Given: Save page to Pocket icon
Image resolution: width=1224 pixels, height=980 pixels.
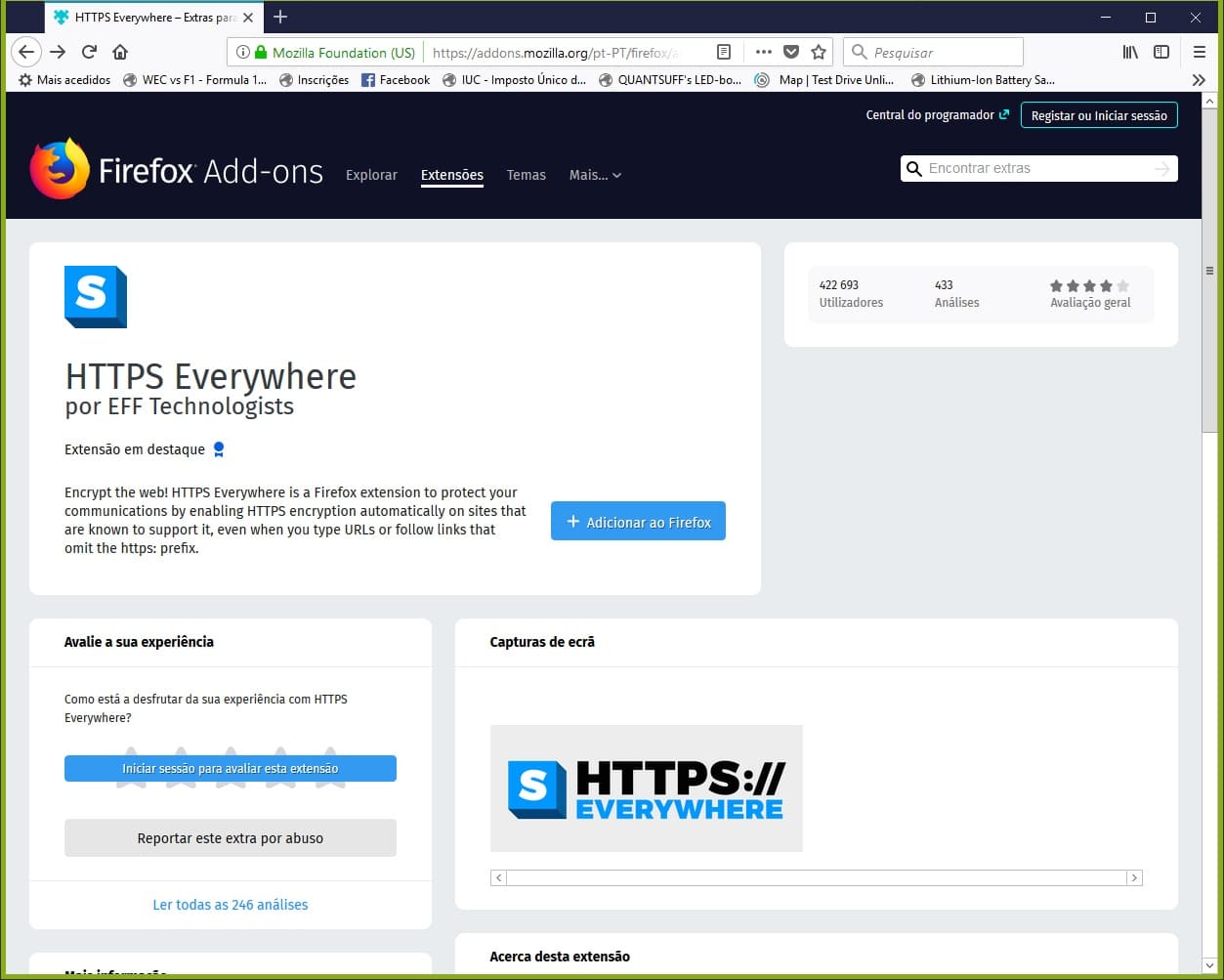Looking at the screenshot, I should pyautogui.click(x=791, y=52).
